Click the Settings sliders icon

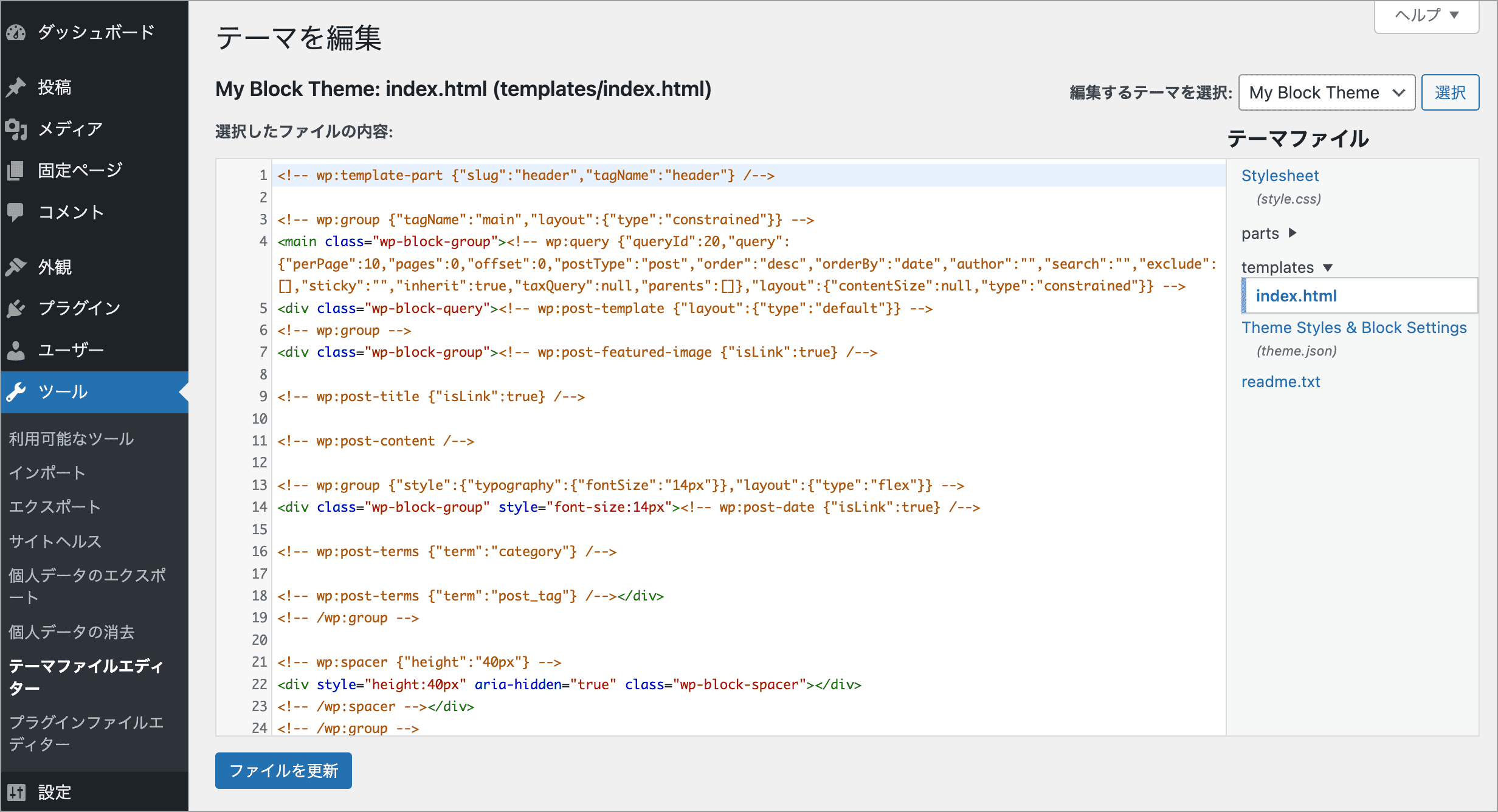click(16, 792)
